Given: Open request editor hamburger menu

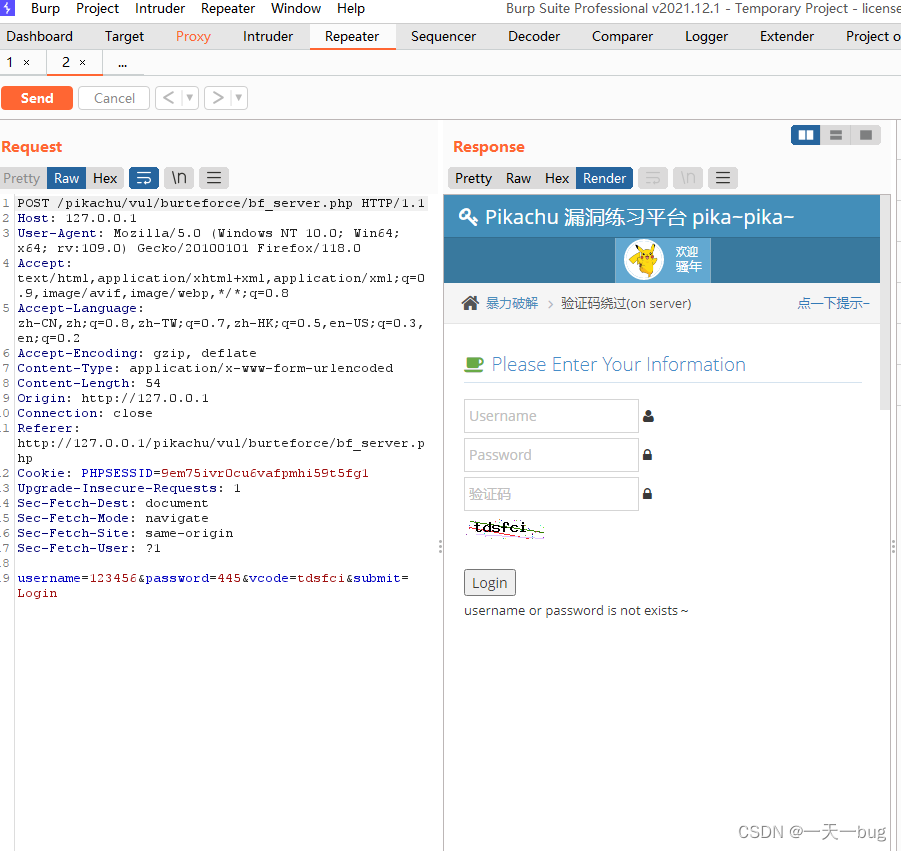Looking at the screenshot, I should pyautogui.click(x=214, y=178).
